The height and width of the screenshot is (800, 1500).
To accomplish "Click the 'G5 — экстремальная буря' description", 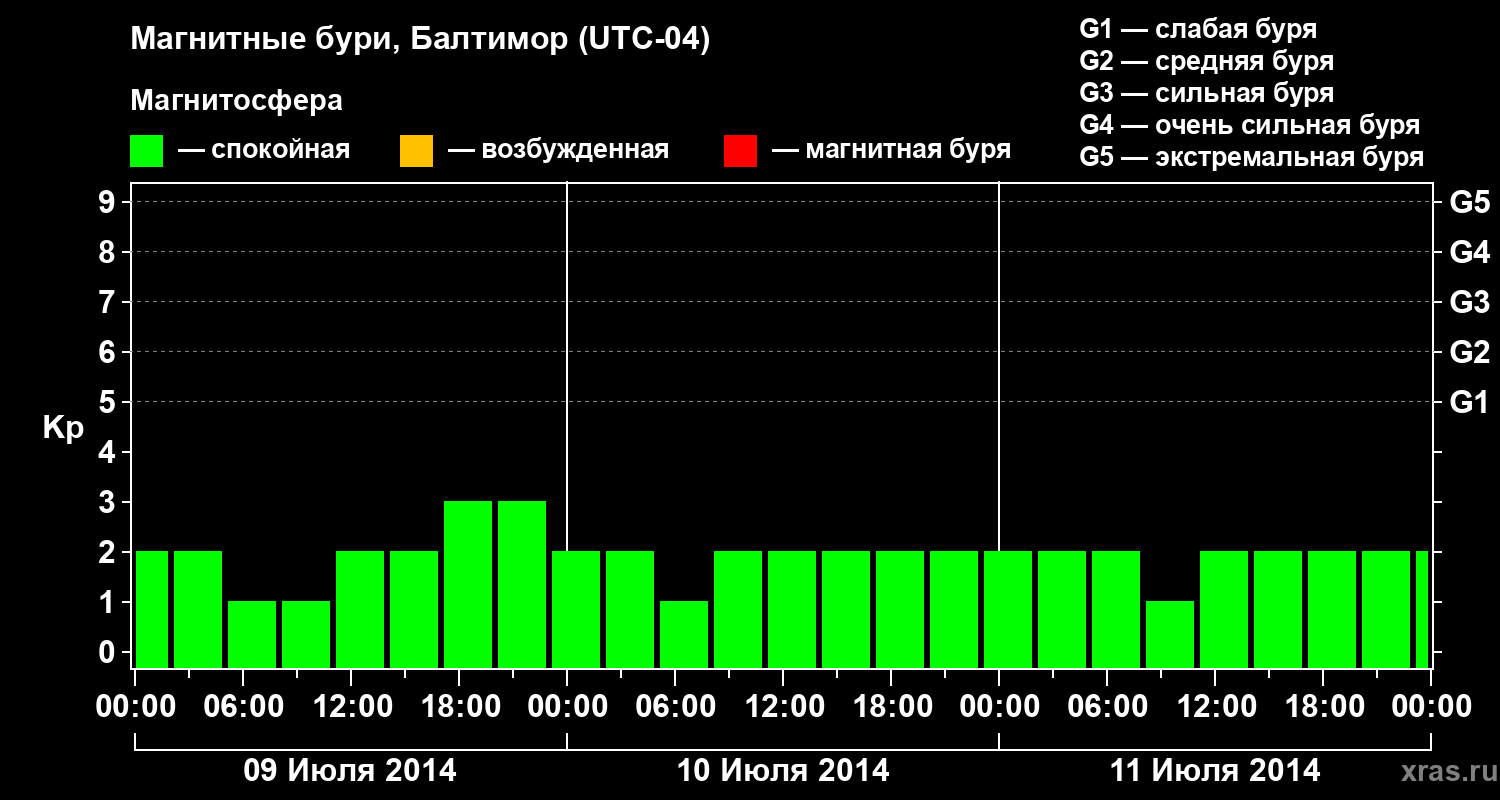I will click(1252, 157).
